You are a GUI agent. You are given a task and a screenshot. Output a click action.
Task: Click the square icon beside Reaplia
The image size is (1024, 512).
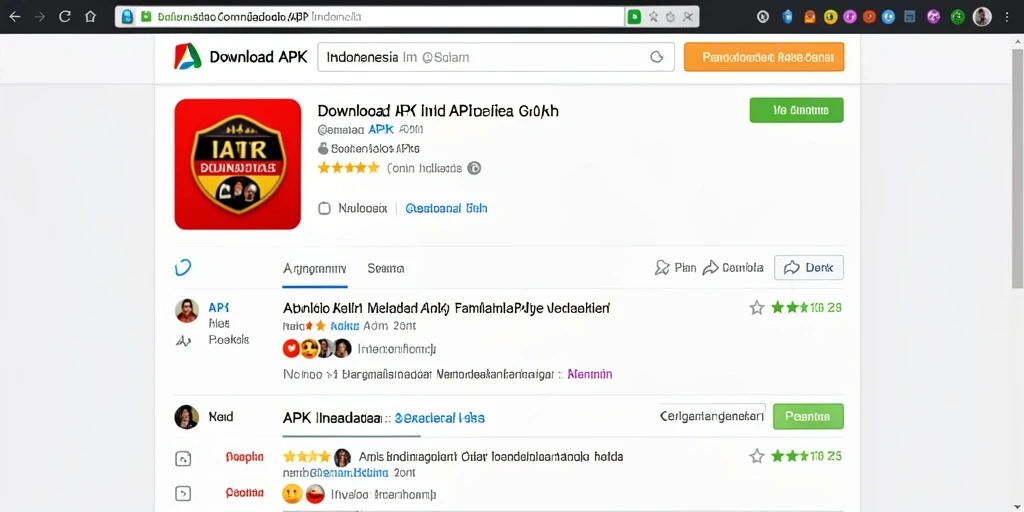click(183, 459)
